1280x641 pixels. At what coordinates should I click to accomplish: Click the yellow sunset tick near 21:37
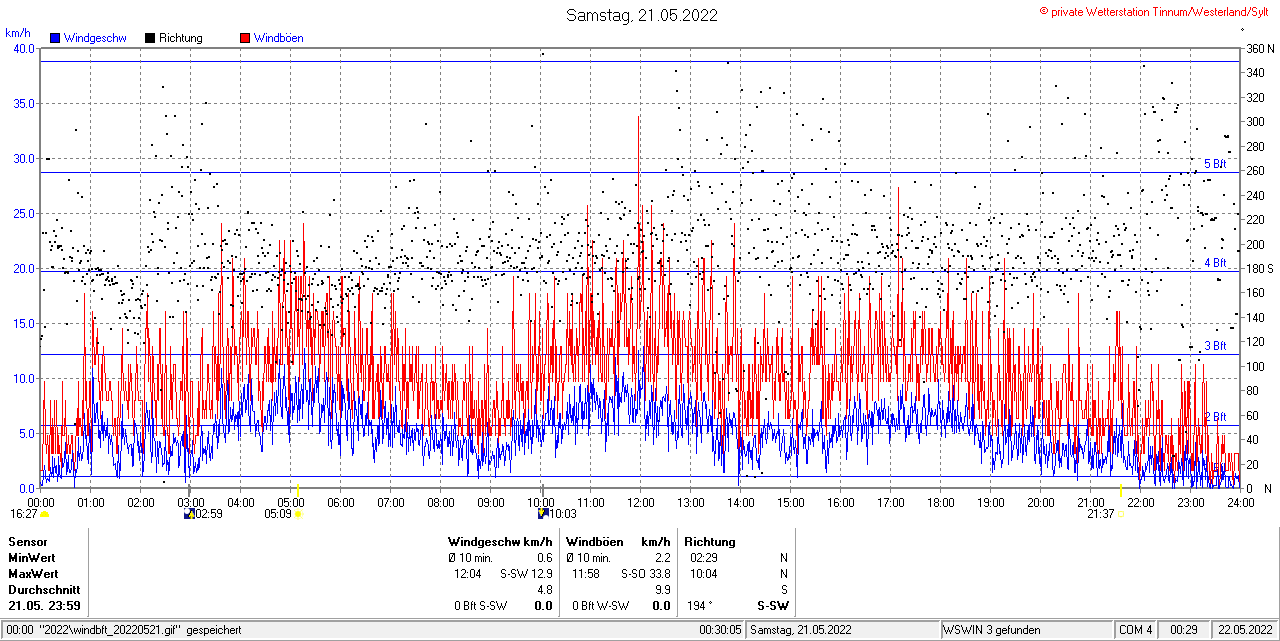pos(1121,489)
